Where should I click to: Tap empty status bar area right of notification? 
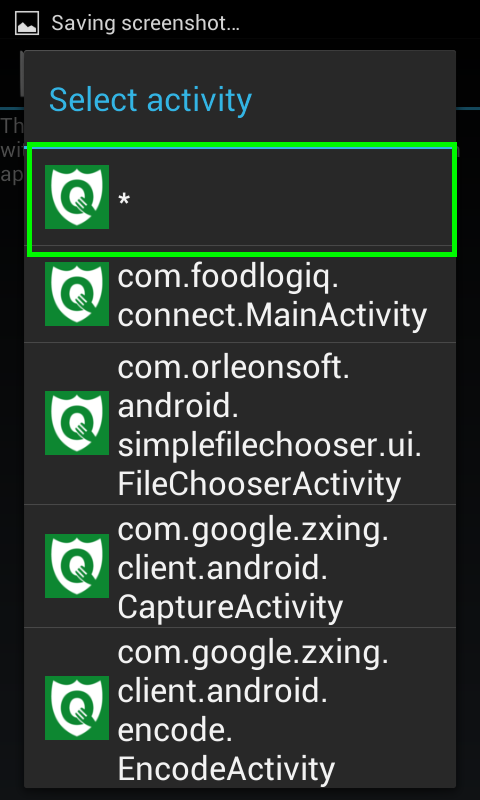[x=357, y=23]
